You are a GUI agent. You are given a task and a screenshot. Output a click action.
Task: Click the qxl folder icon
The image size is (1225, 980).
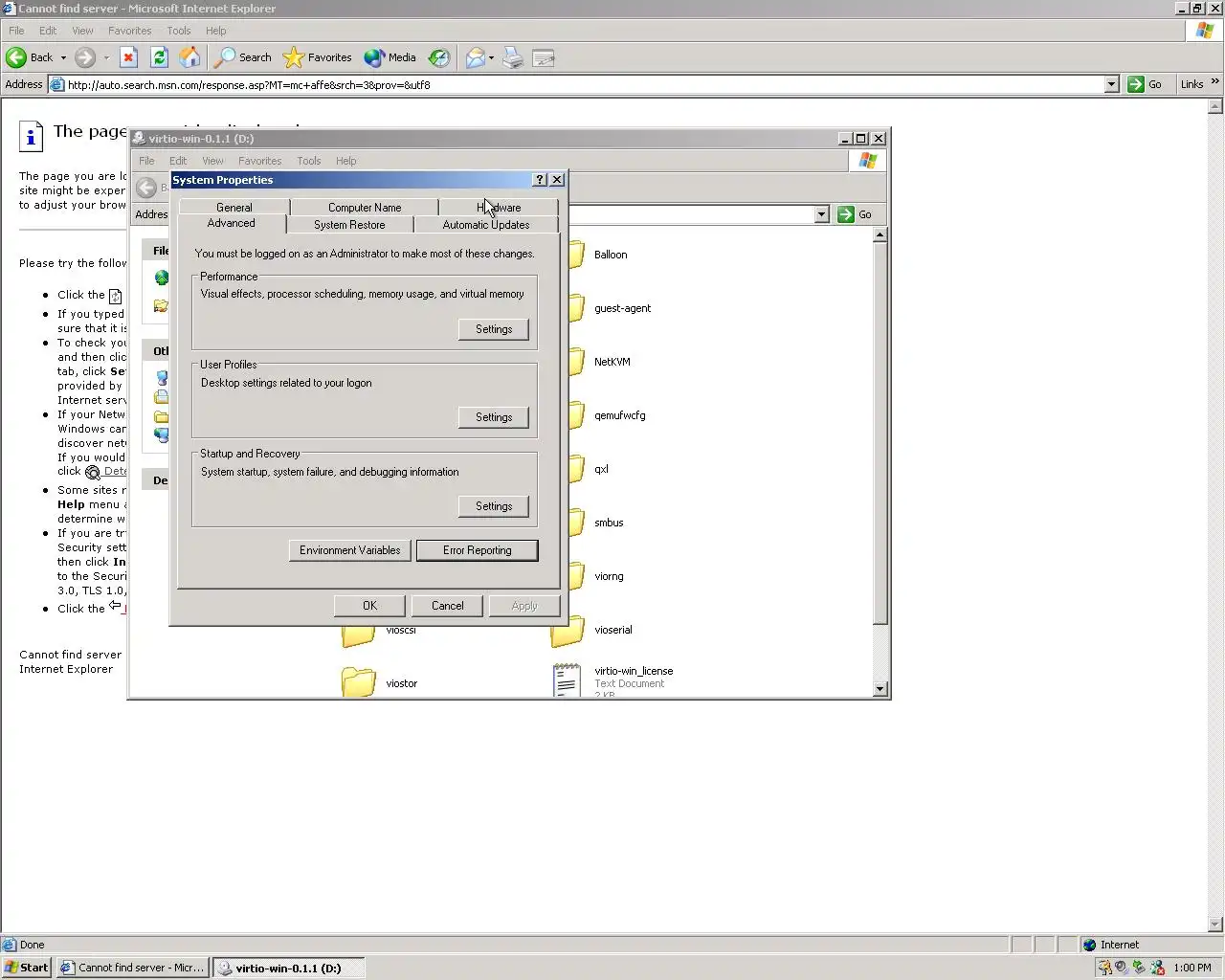(576, 469)
